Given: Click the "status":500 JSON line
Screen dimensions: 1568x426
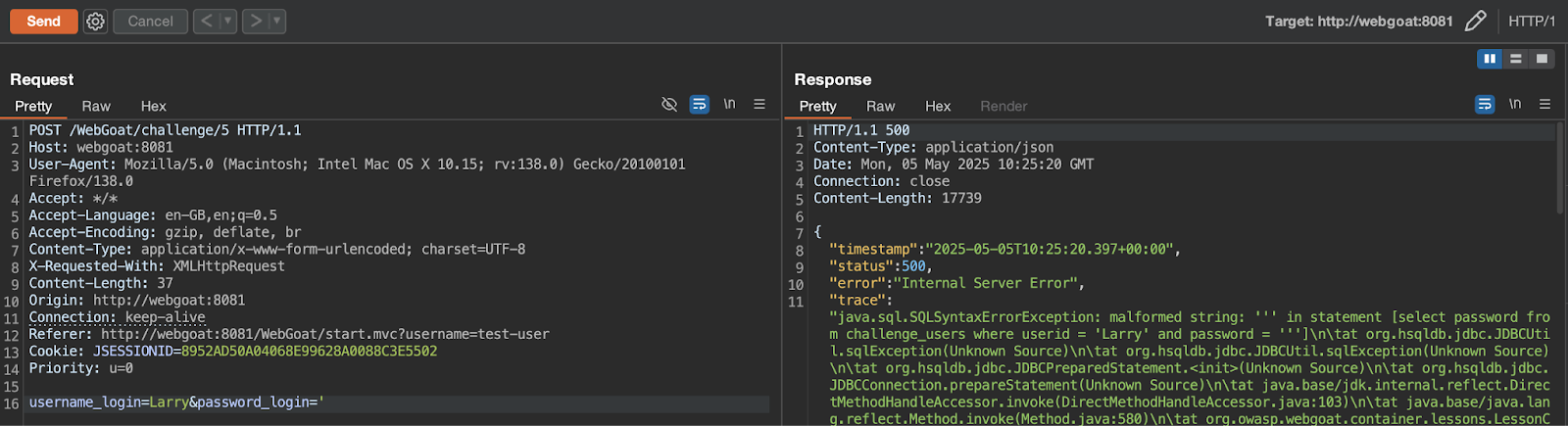Looking at the screenshot, I should (x=881, y=266).
